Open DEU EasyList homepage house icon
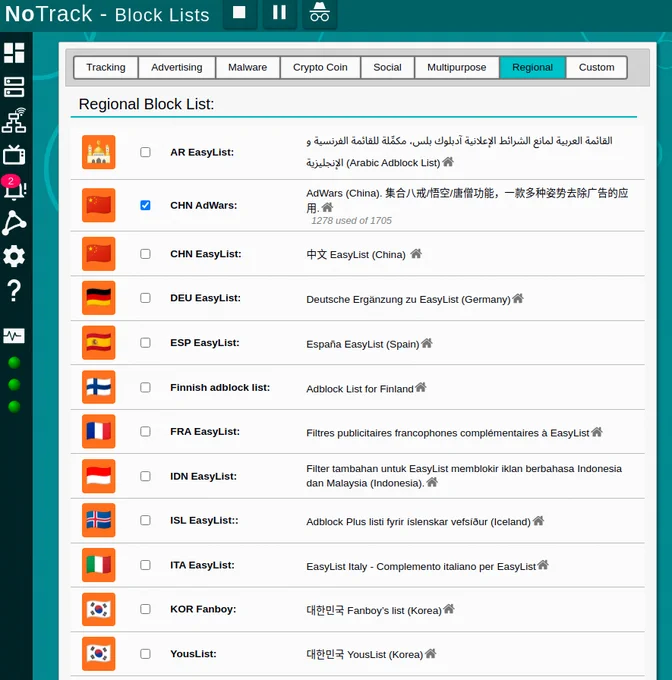The image size is (672, 680). [x=518, y=298]
